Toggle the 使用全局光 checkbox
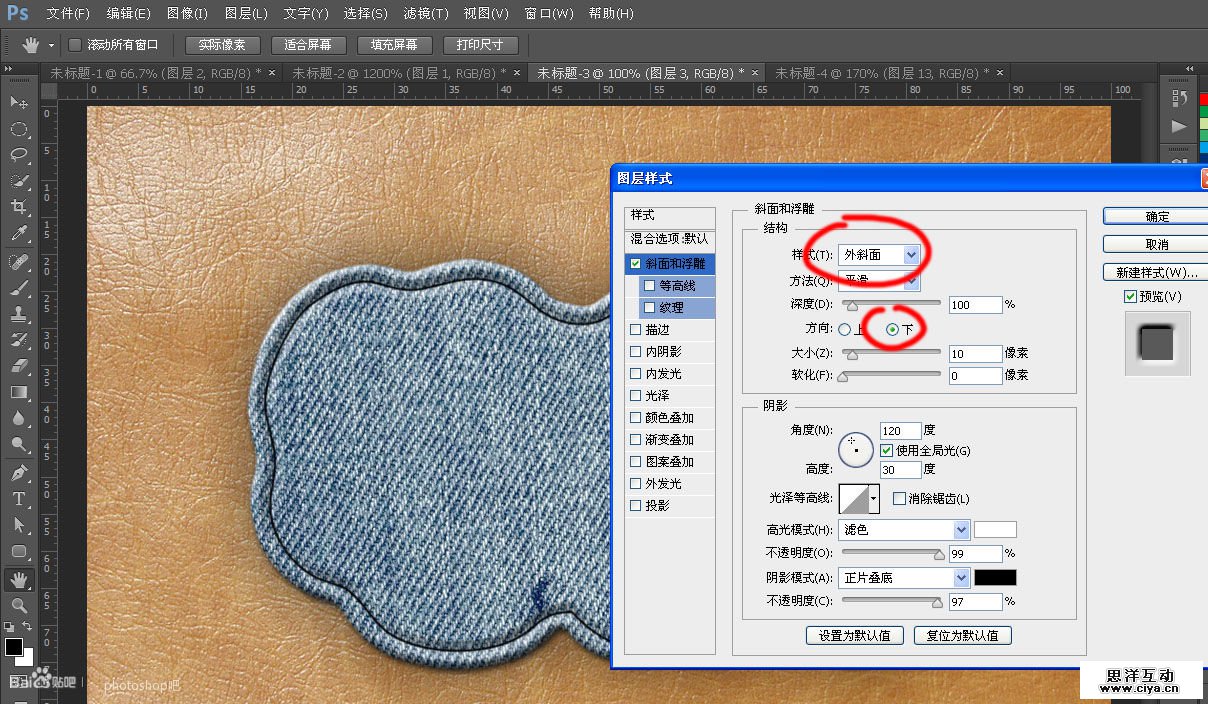Viewport: 1208px width, 704px height. click(x=886, y=451)
